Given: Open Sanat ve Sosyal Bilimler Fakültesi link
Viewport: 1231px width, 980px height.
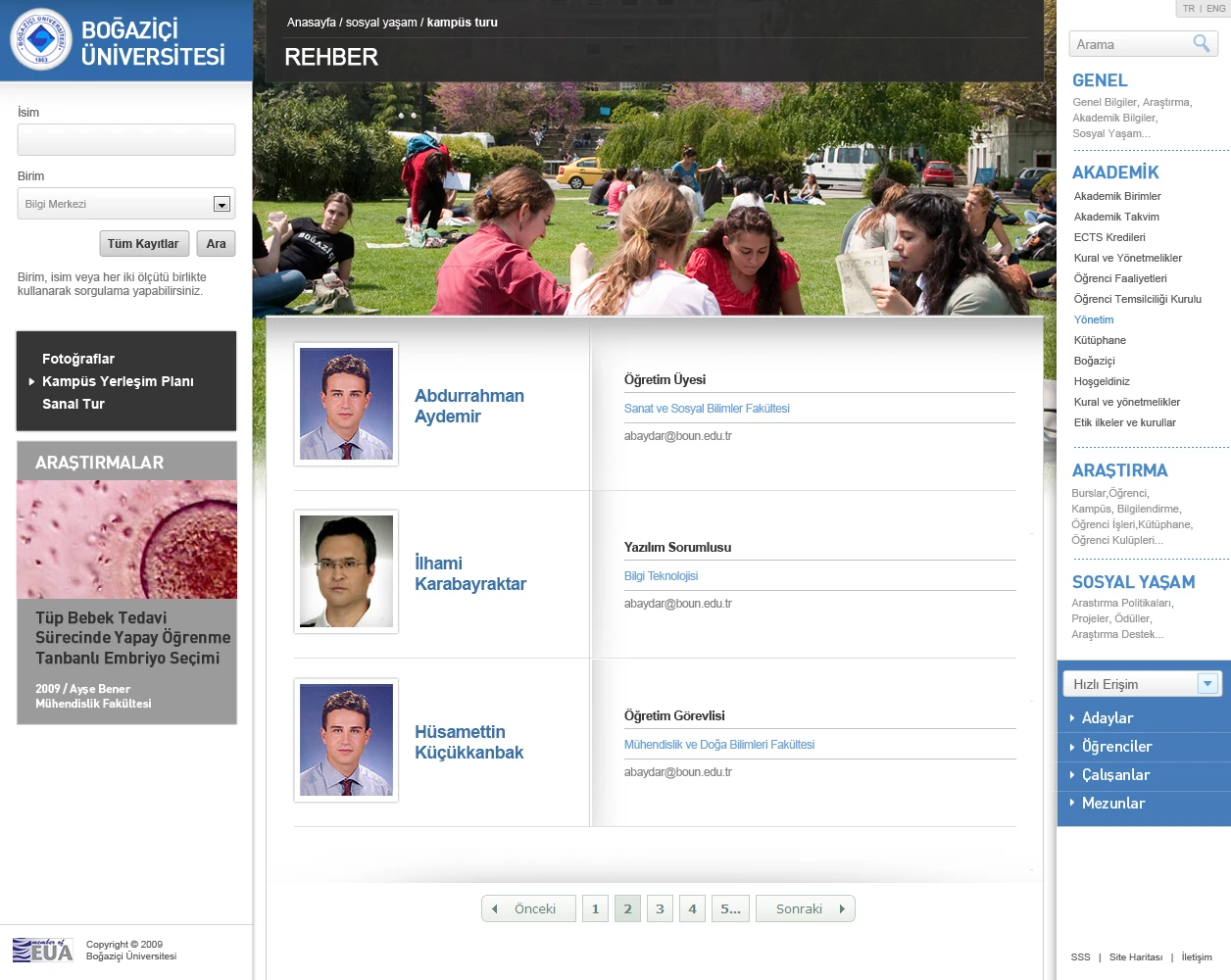Looking at the screenshot, I should point(707,409).
